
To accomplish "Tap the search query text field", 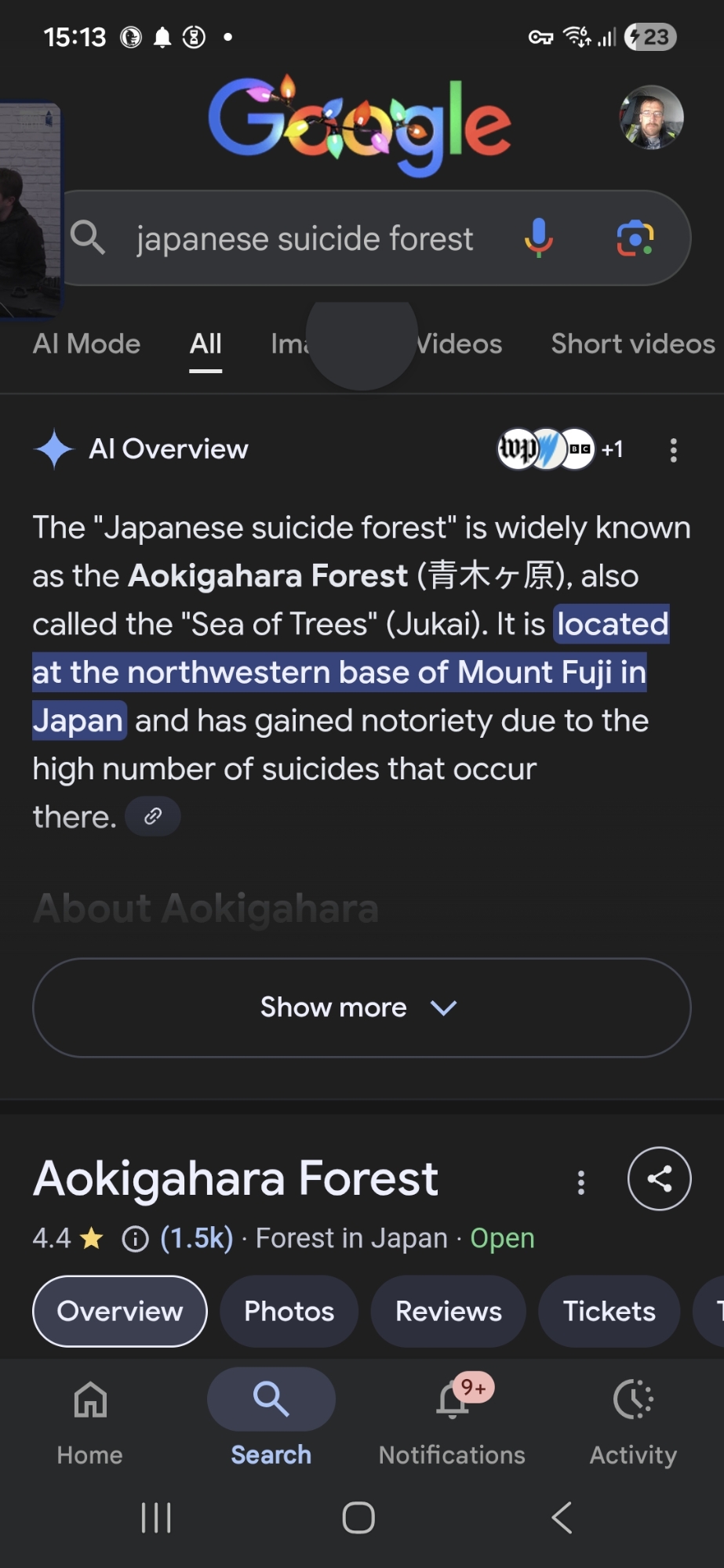I will (304, 238).
